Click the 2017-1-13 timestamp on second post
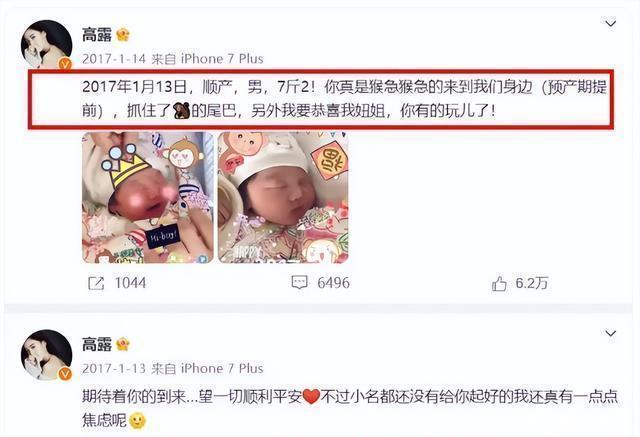This screenshot has height=437, width=640. 114,368
